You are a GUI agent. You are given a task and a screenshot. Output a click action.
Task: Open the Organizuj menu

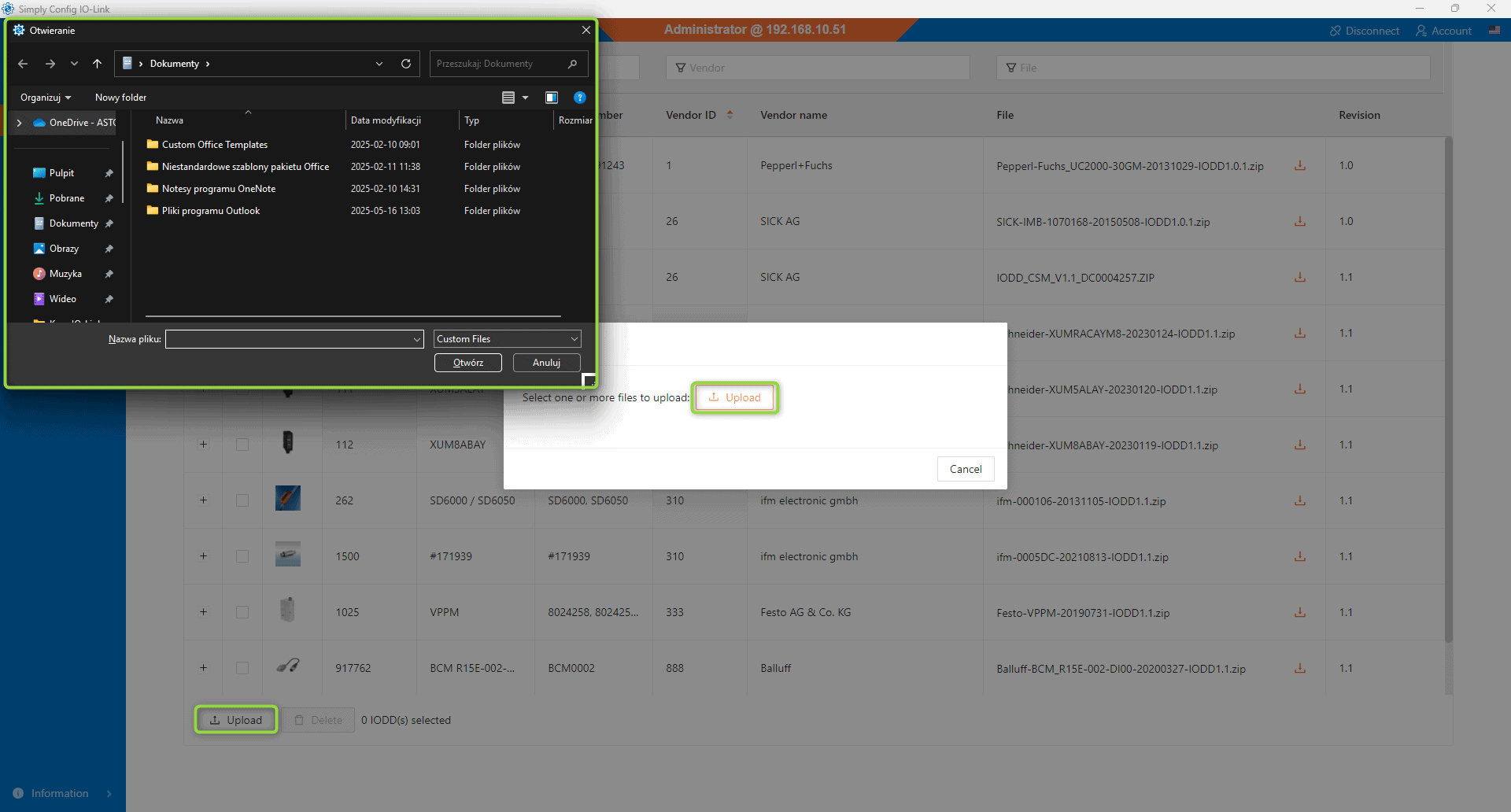[x=46, y=98]
